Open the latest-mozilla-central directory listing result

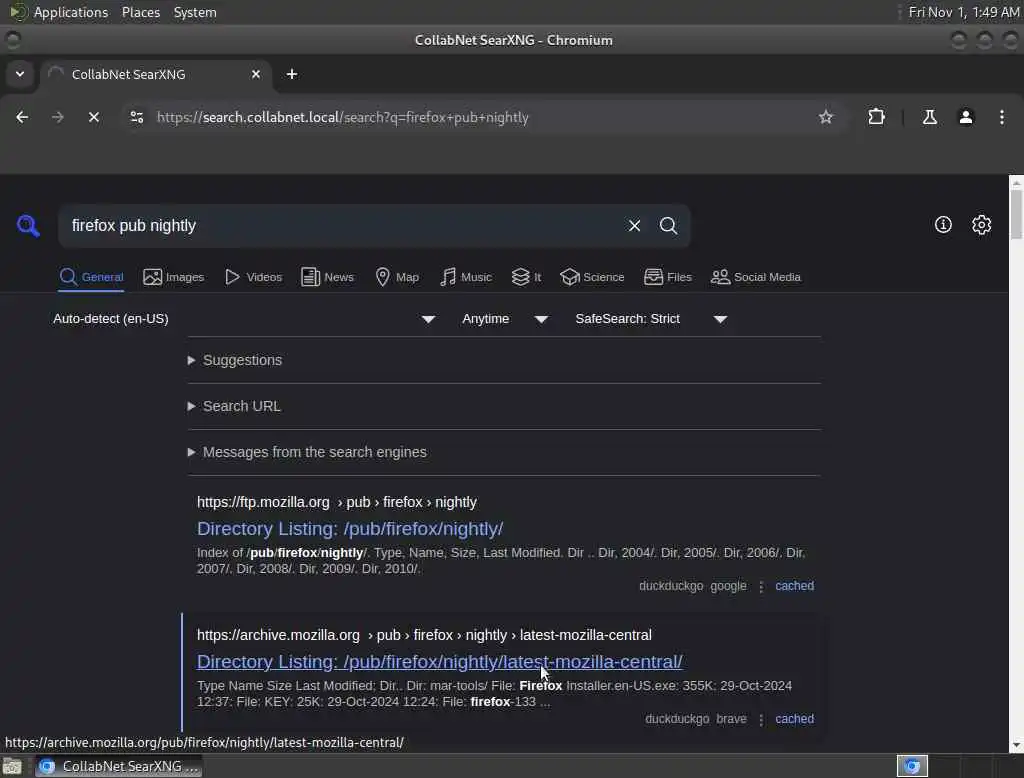point(440,662)
